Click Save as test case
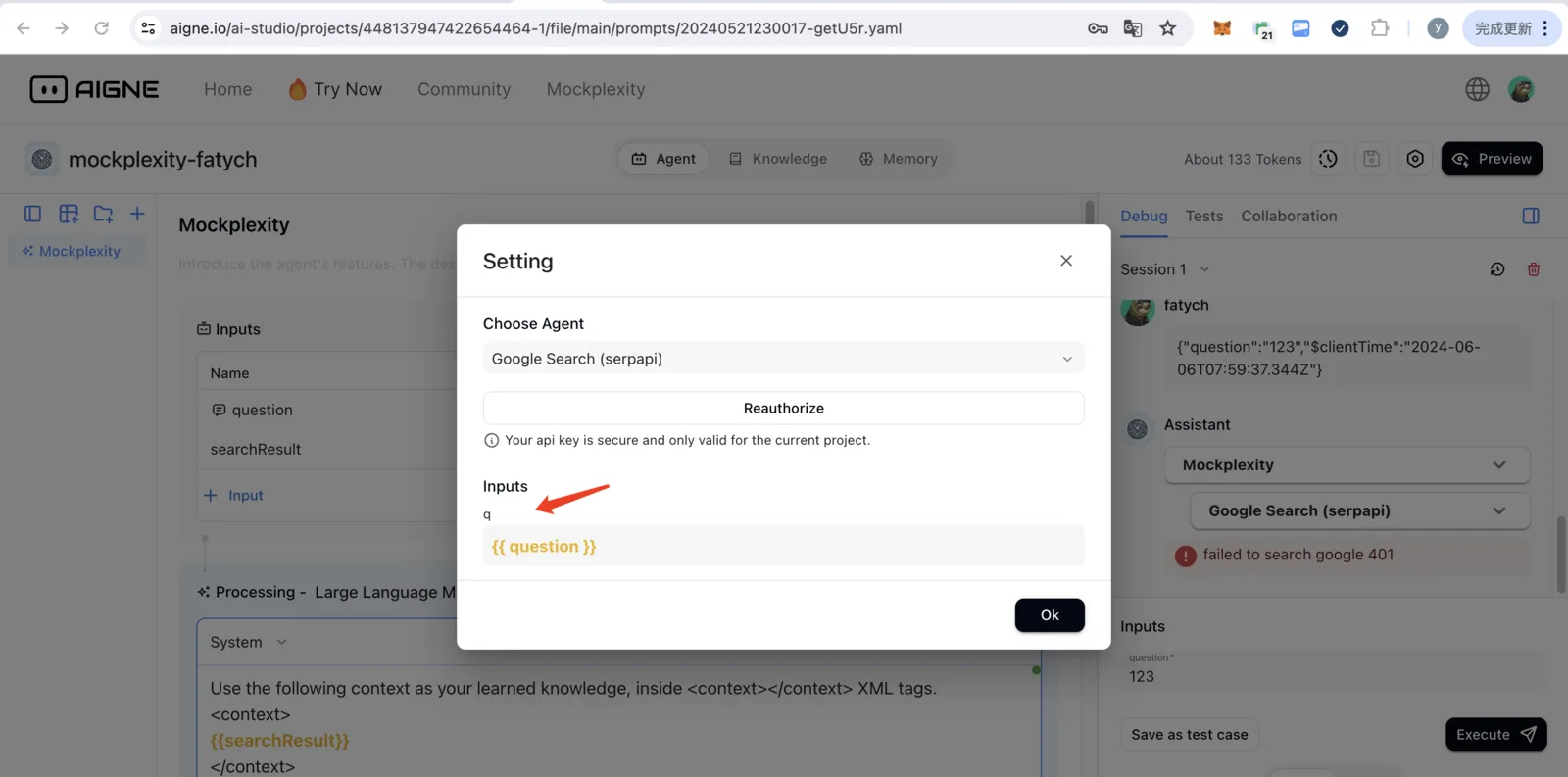The width and height of the screenshot is (1568, 777). coord(1190,735)
